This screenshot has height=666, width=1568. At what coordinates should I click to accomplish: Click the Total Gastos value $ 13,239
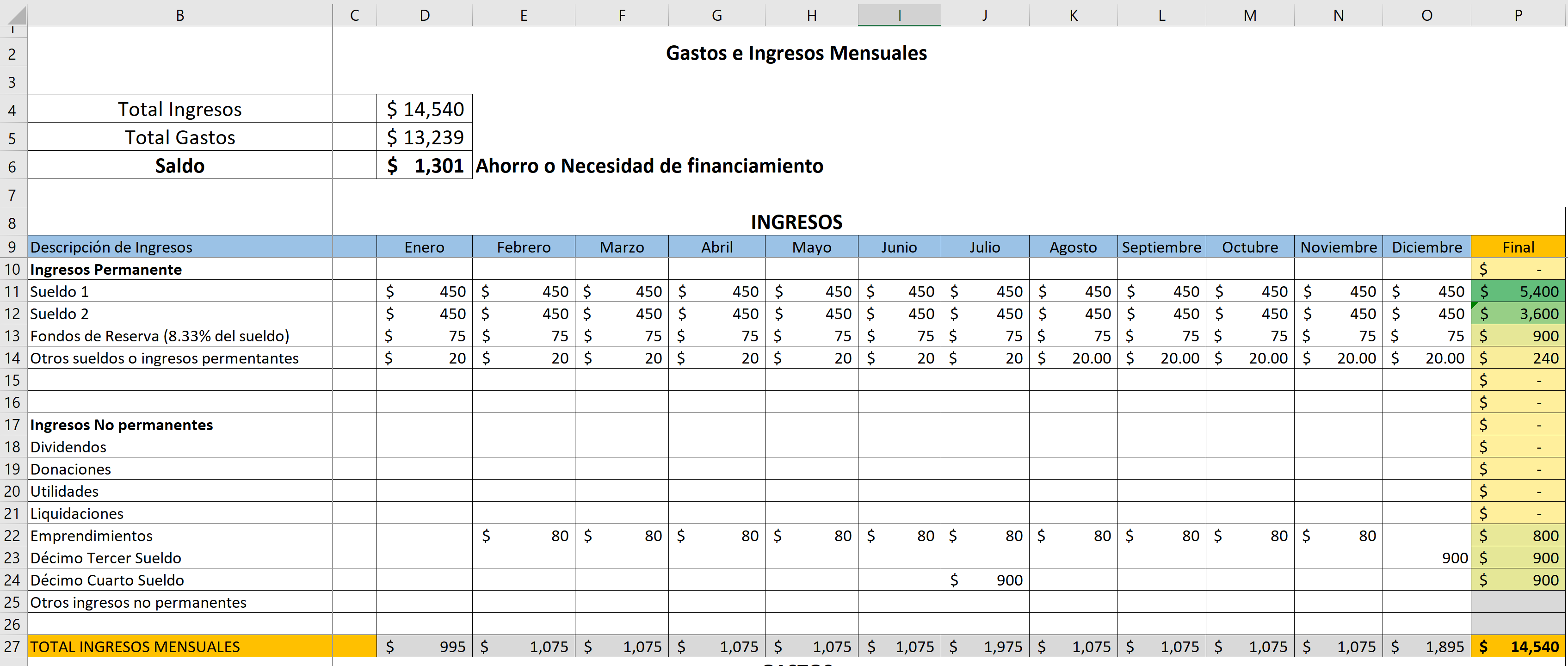click(x=424, y=137)
